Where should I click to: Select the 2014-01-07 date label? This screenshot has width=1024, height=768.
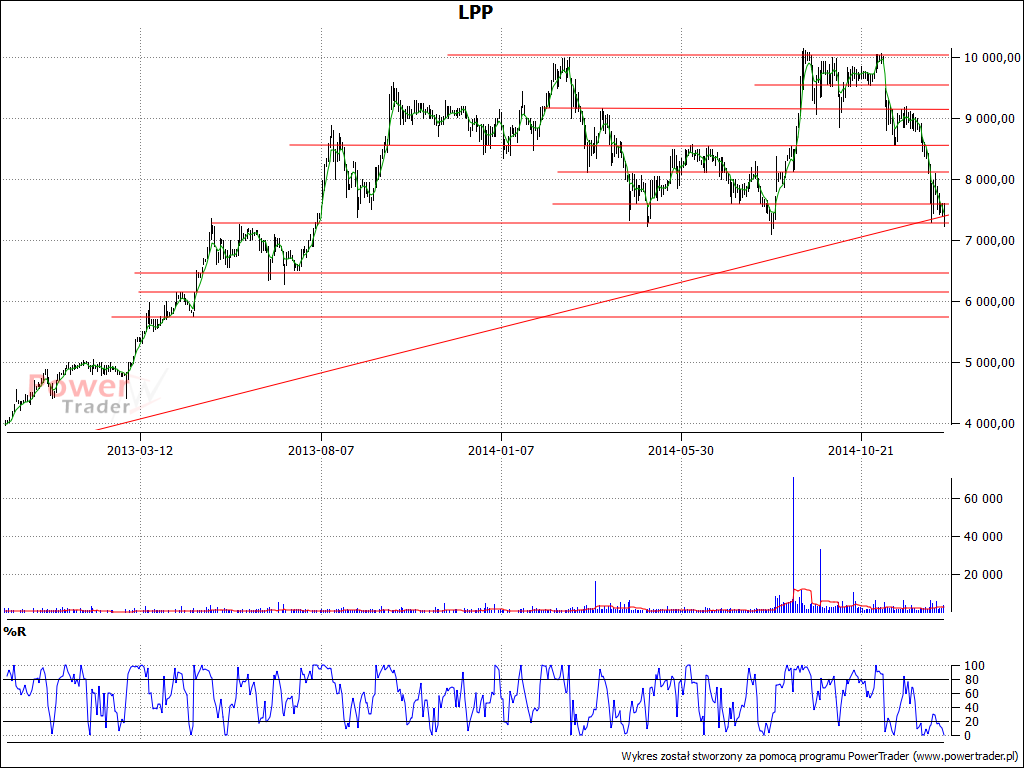501,451
